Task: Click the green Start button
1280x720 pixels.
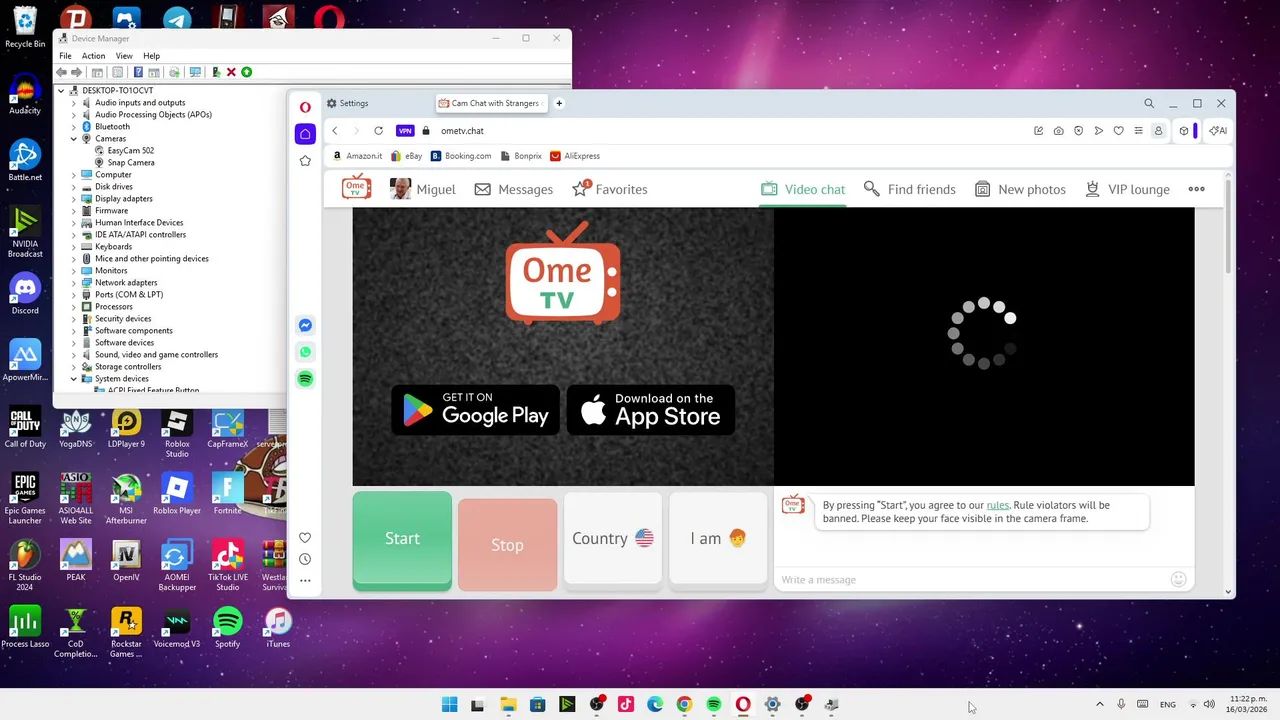Action: point(402,539)
